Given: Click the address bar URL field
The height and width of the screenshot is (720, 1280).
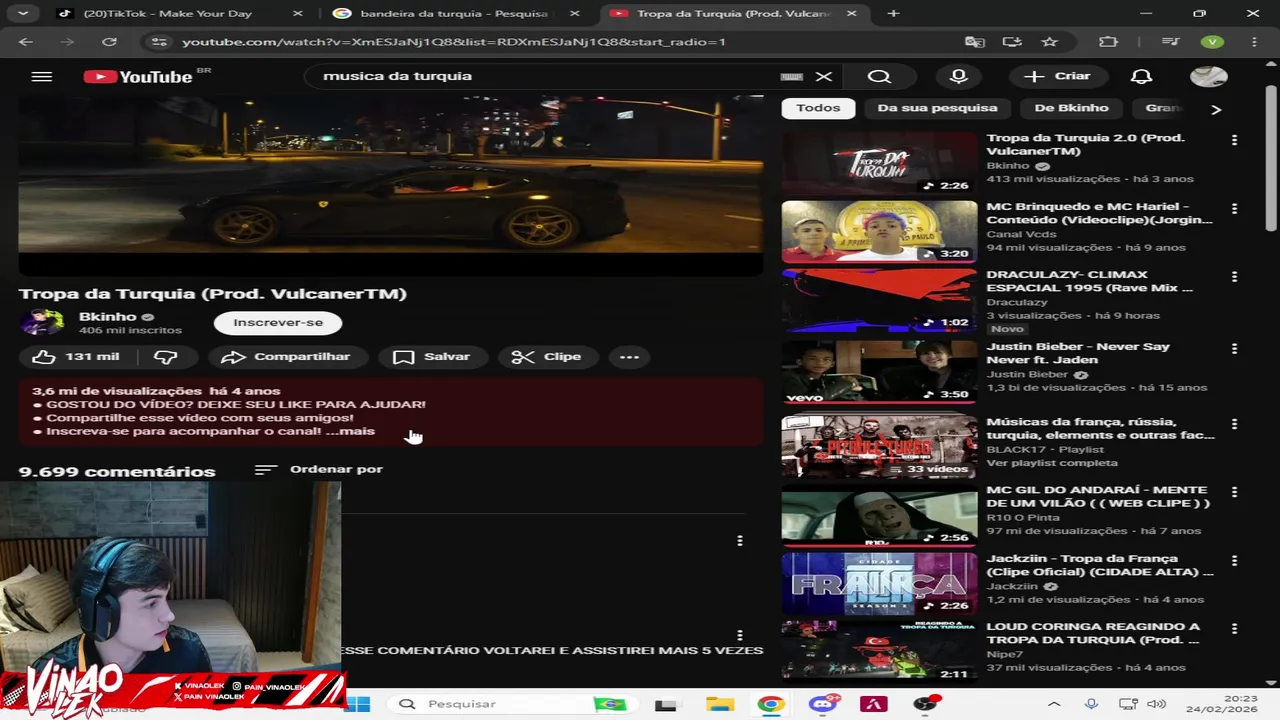Looking at the screenshot, I should click(560, 42).
